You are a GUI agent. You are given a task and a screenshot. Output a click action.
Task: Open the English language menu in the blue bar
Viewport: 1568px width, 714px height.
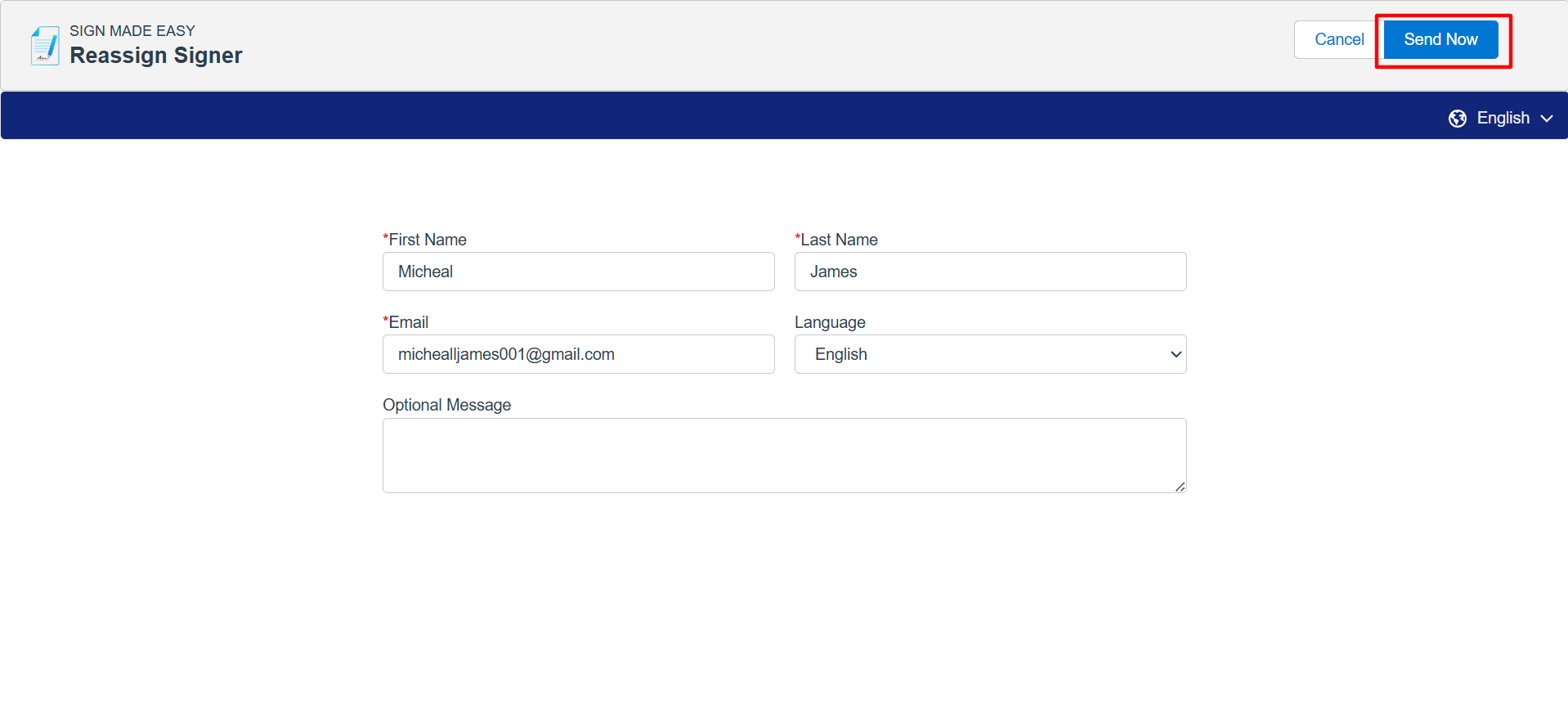[1503, 119]
